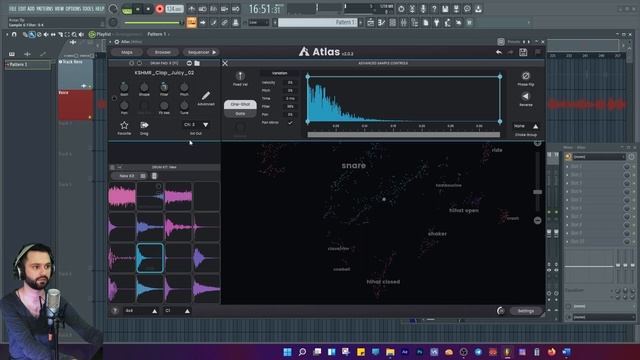Viewport: 640px width, 360px height.
Task: Open the FL Studio FILE menu
Action: click(x=12, y=9)
